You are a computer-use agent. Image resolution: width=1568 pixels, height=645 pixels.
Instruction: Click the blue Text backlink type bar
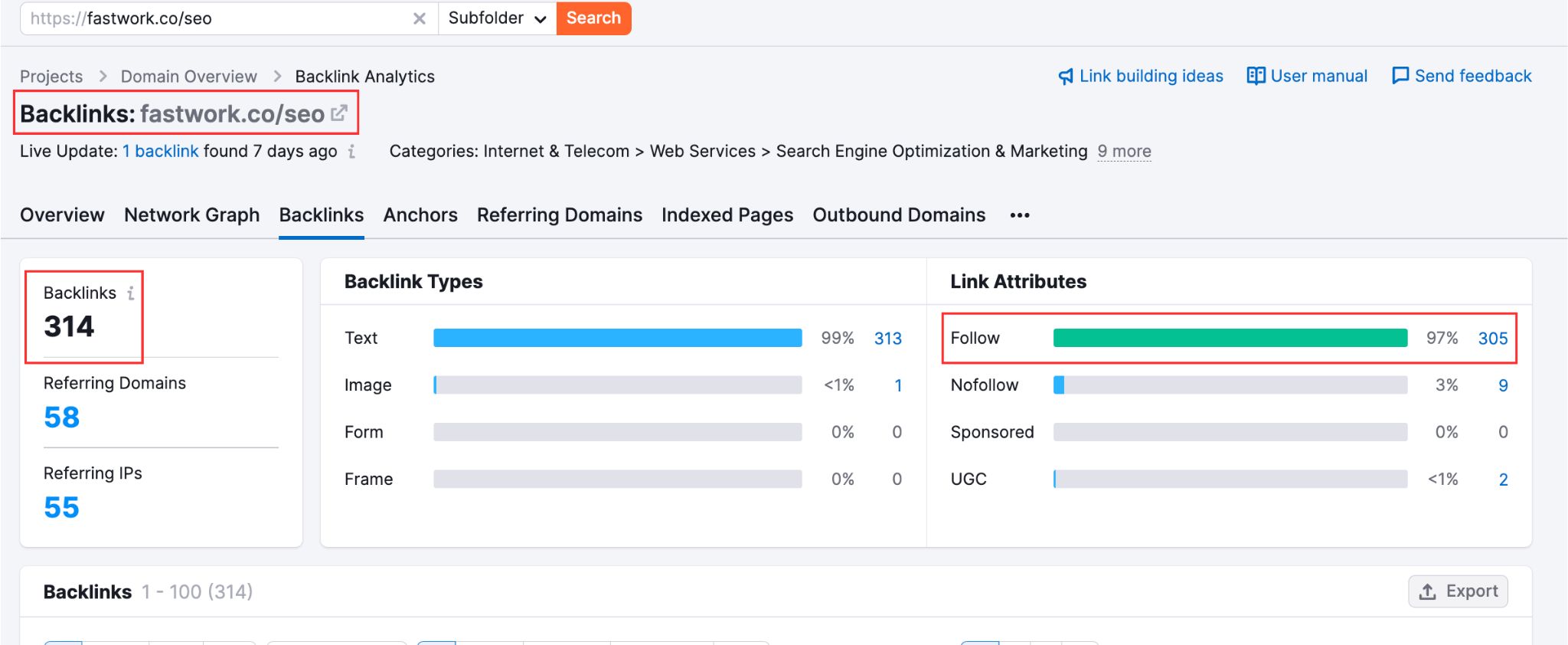pos(618,338)
